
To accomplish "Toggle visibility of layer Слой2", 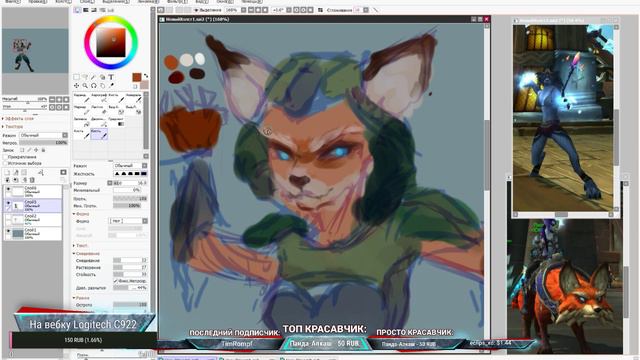I will [x=8, y=218].
